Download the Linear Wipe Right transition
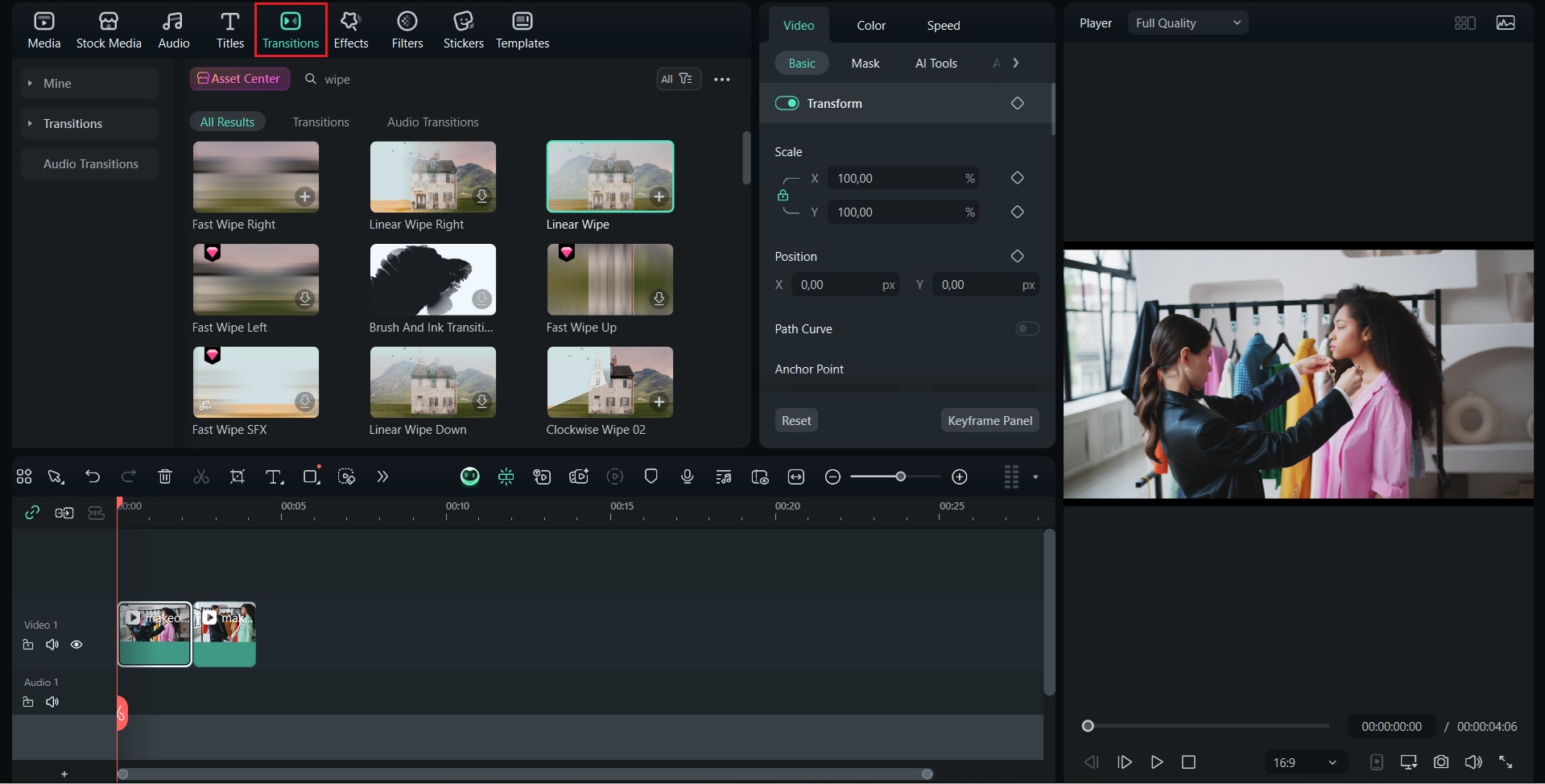 [481, 196]
